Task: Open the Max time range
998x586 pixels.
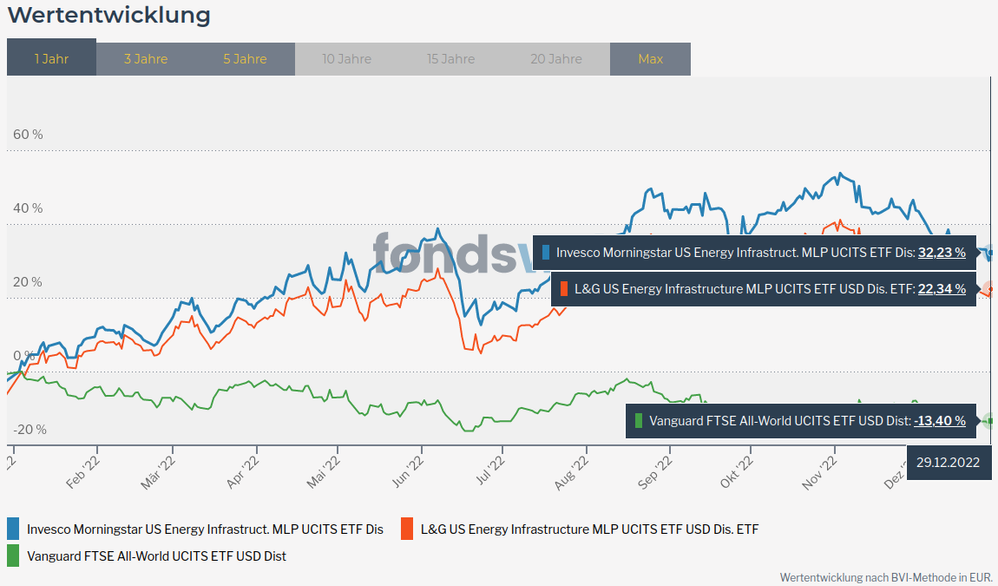Action: point(650,59)
